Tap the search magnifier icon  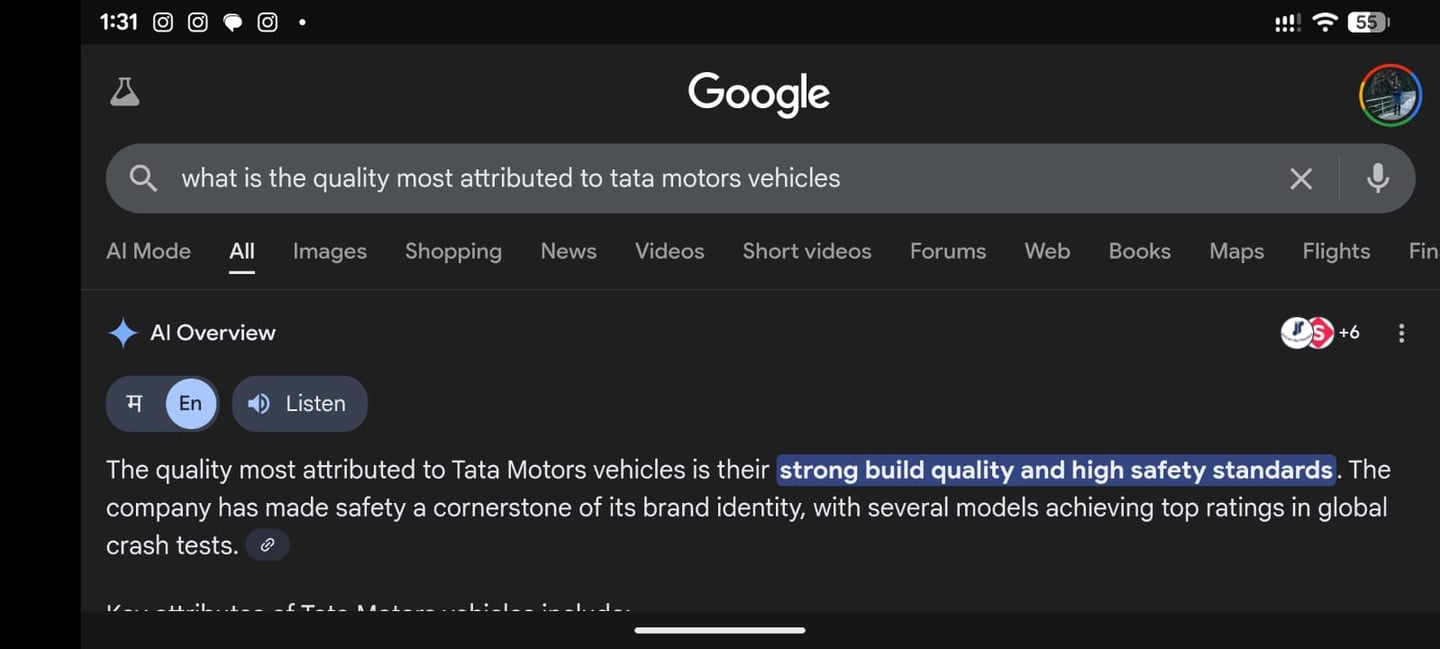click(144, 179)
